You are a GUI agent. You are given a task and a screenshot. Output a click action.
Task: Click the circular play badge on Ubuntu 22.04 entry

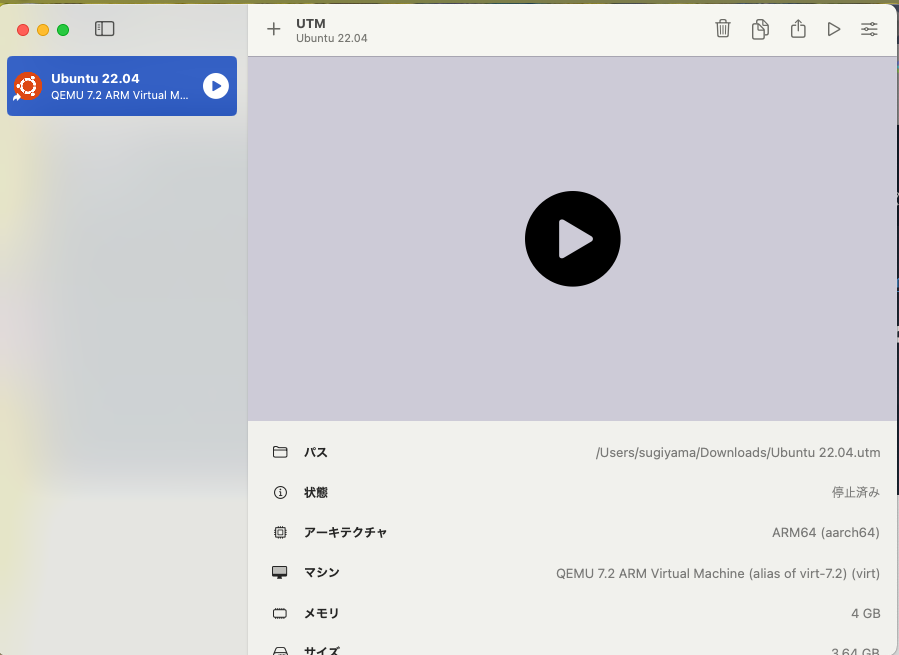(215, 86)
